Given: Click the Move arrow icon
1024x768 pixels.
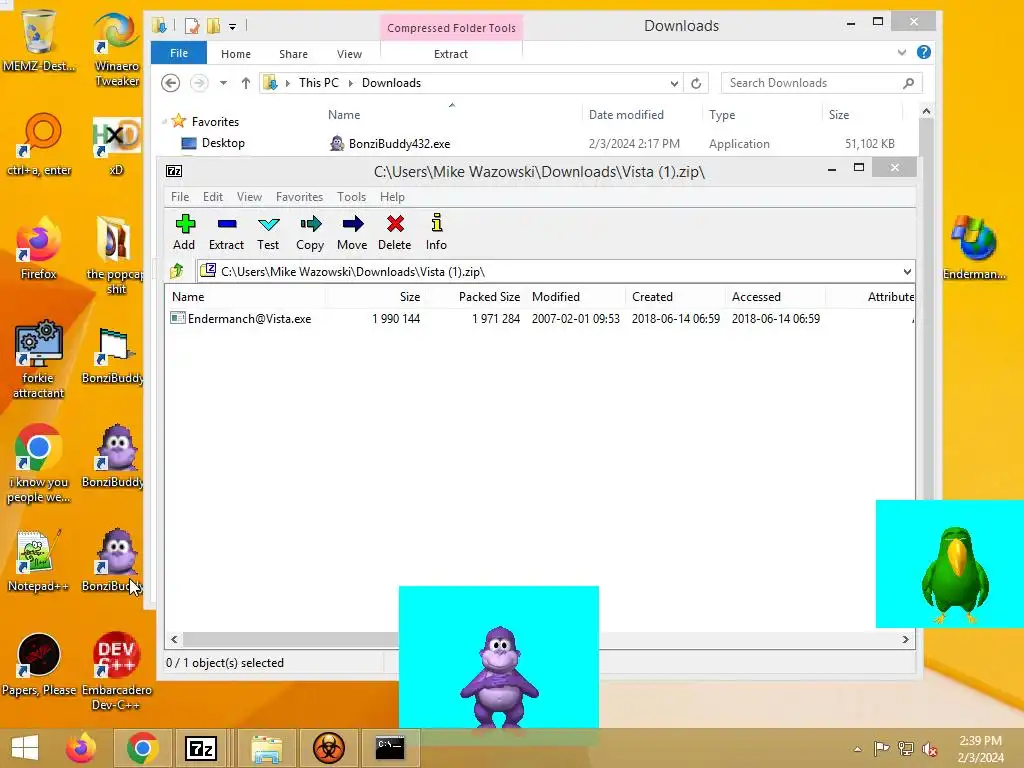Looking at the screenshot, I should [352, 232].
